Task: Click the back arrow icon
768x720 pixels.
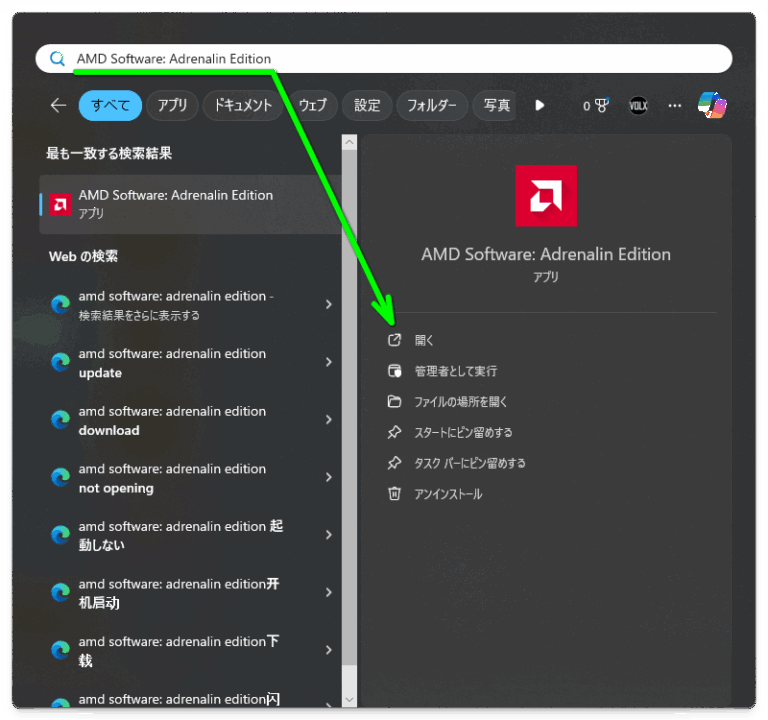Action: coord(58,105)
